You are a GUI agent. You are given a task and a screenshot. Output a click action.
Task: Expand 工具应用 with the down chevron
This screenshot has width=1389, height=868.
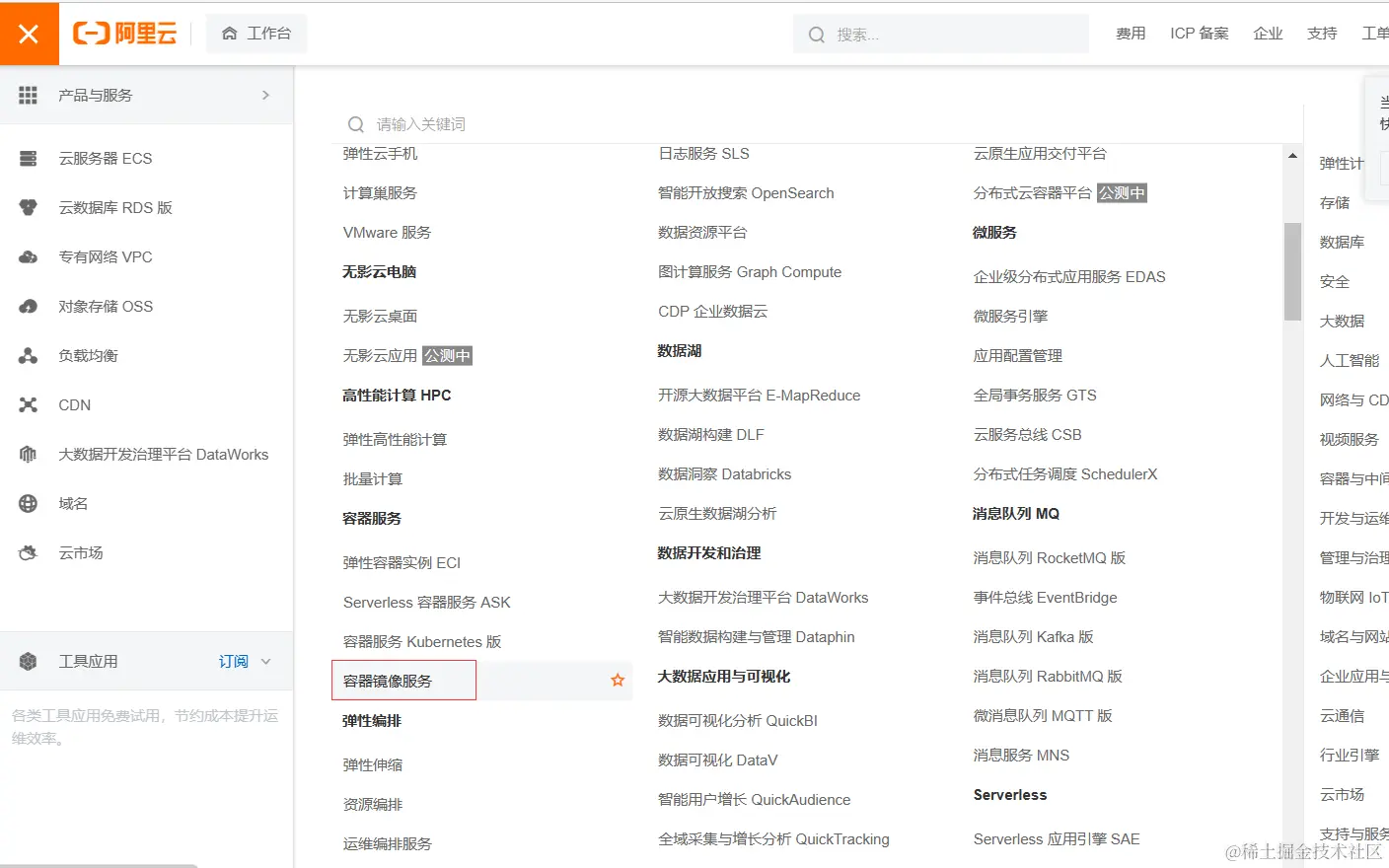pyautogui.click(x=265, y=661)
